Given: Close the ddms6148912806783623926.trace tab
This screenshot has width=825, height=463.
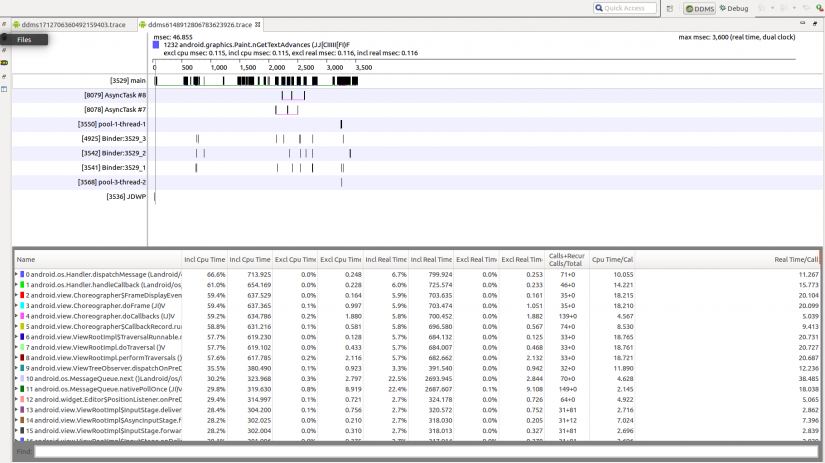Looking at the screenshot, I should pyautogui.click(x=258, y=24).
